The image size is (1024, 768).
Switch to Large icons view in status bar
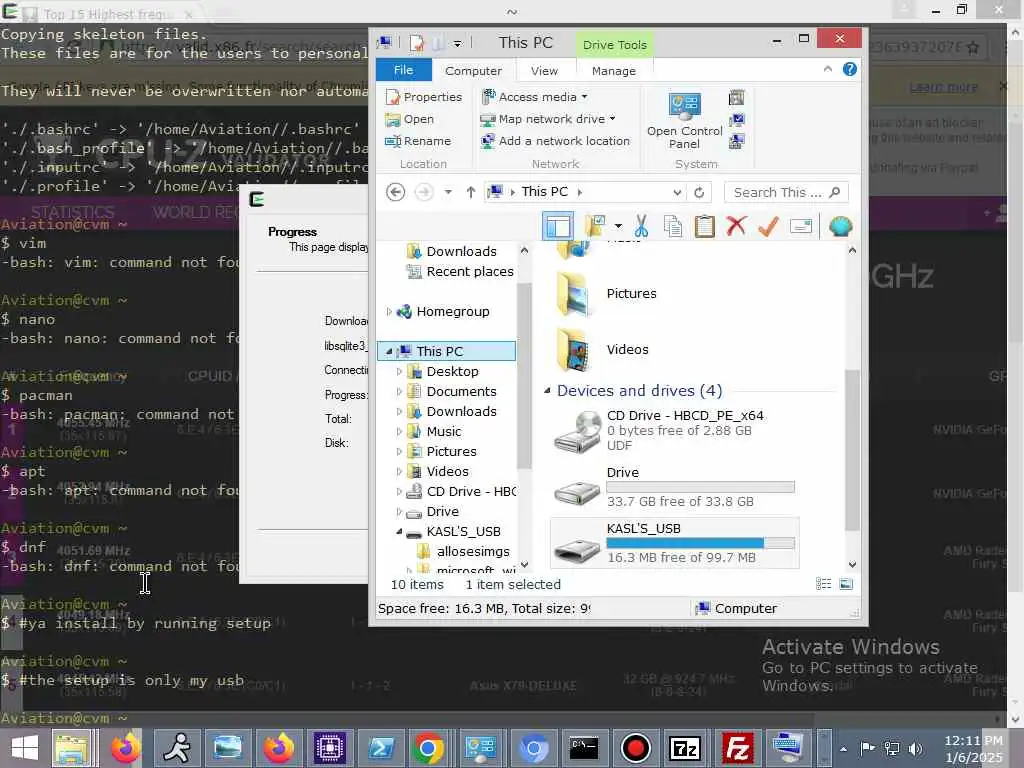pyautogui.click(x=846, y=584)
